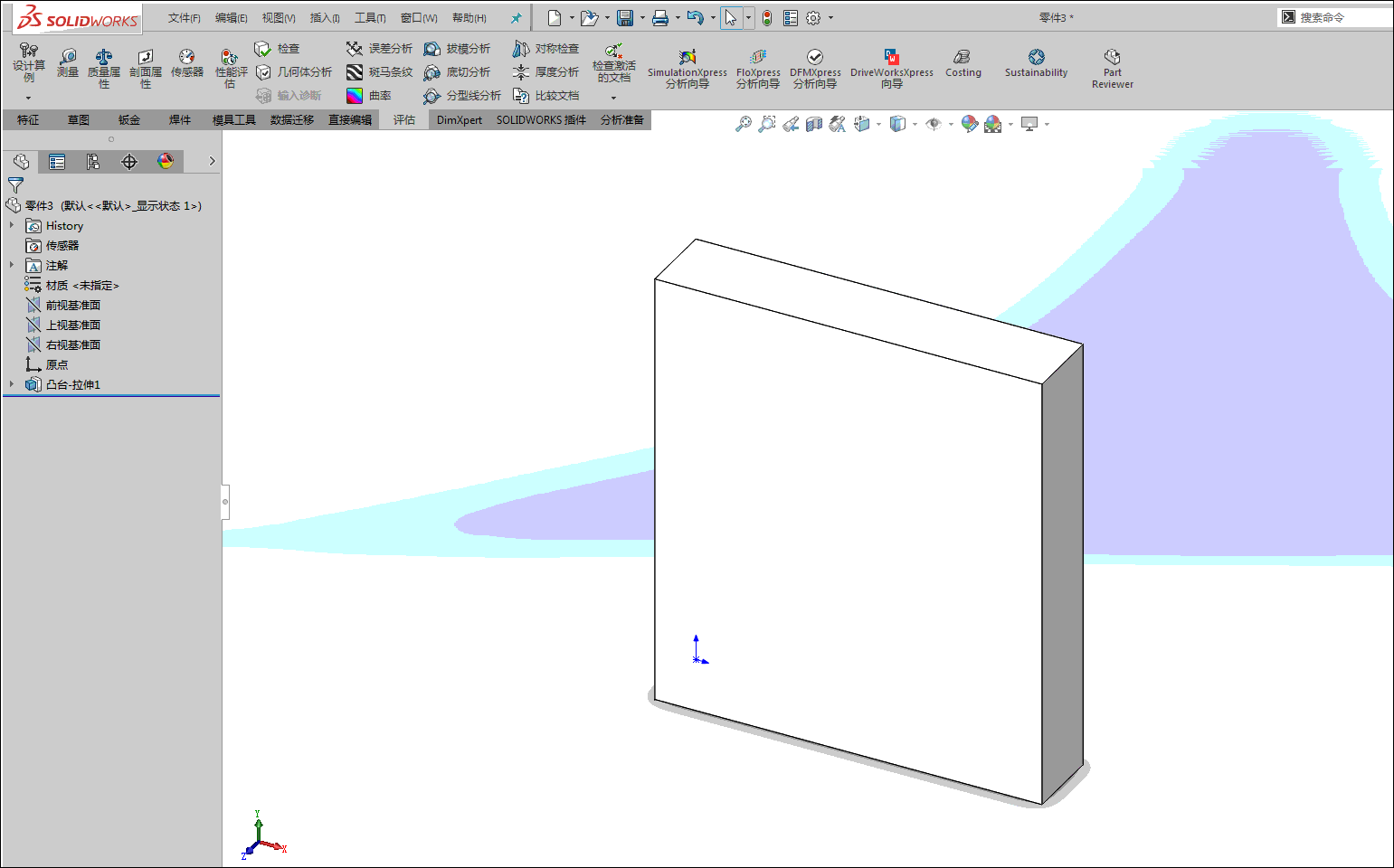
Task: Open 质量属性 mass properties
Action: tap(104, 69)
